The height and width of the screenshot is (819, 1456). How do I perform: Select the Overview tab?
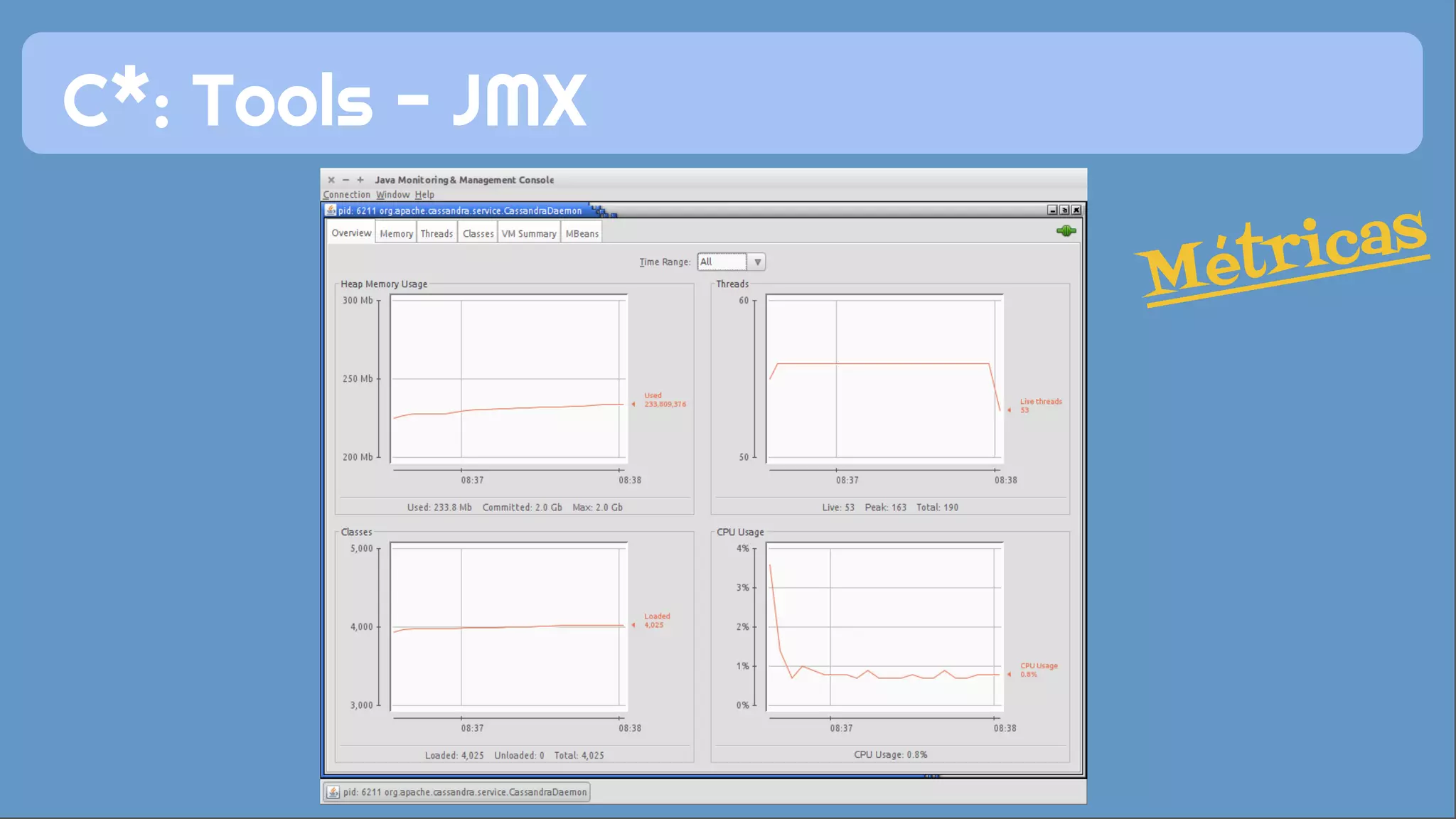coord(351,232)
